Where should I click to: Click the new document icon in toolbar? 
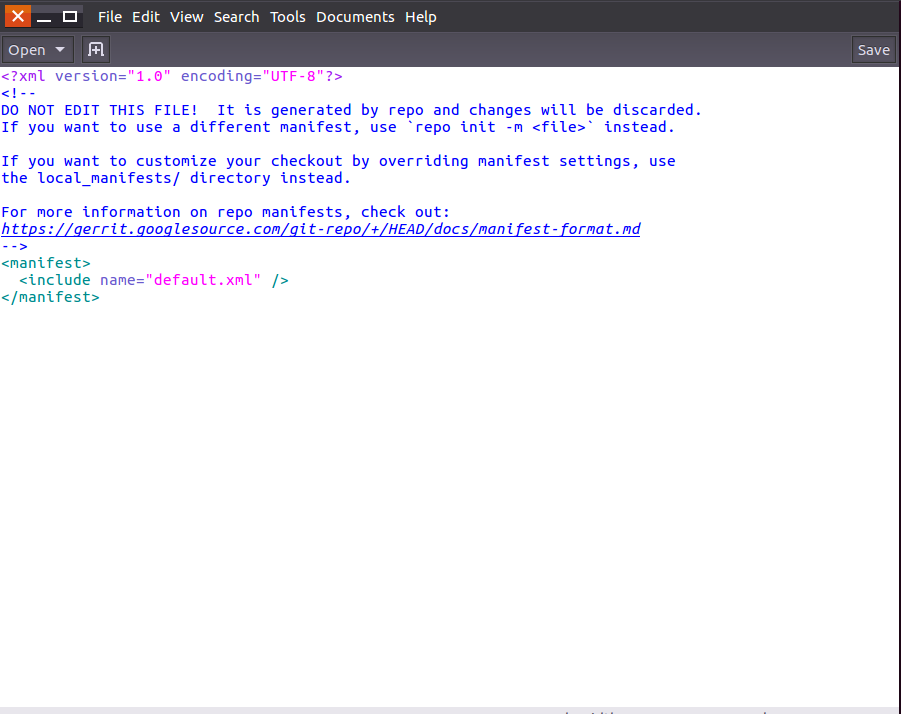click(x=95, y=50)
